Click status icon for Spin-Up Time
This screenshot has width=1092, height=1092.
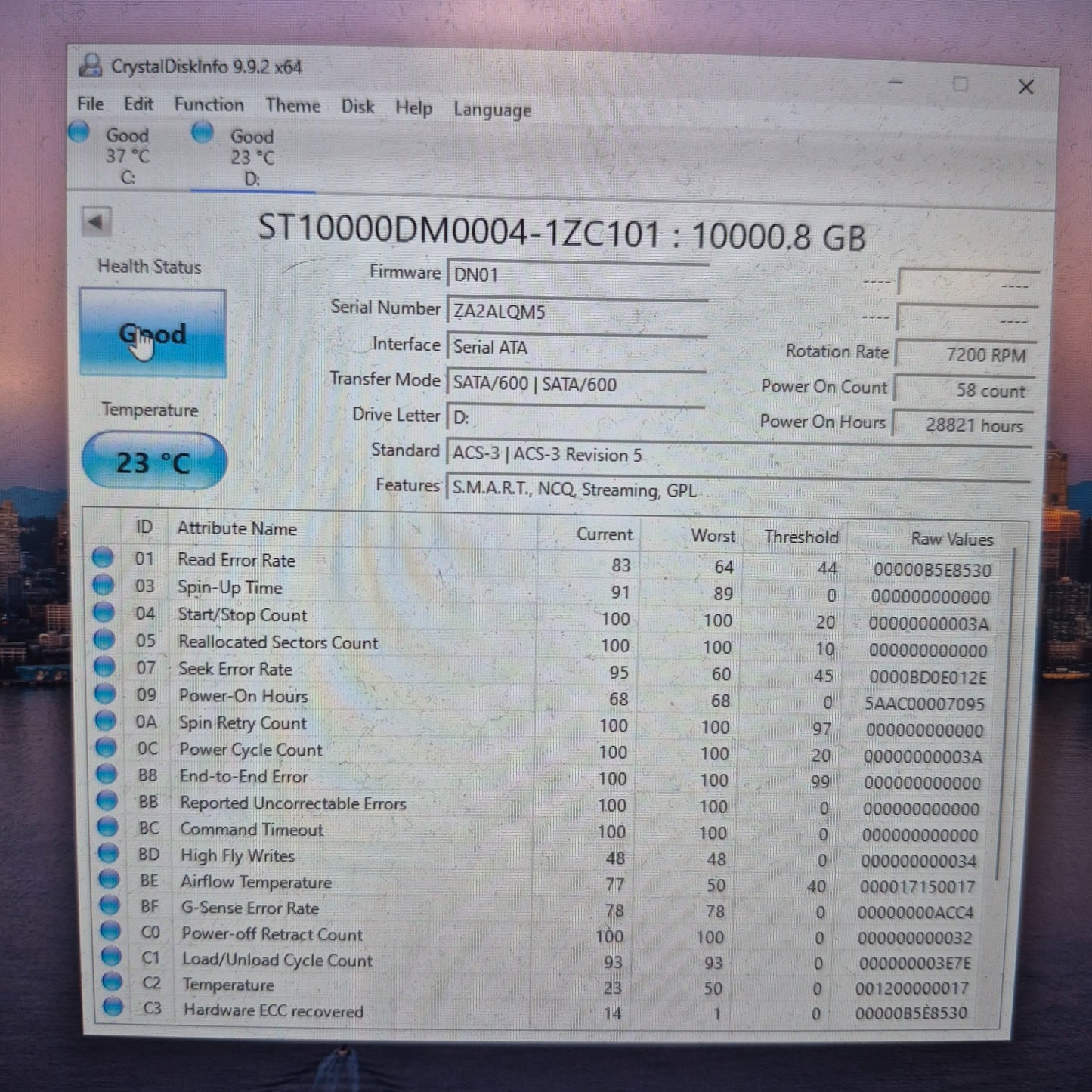104,585
